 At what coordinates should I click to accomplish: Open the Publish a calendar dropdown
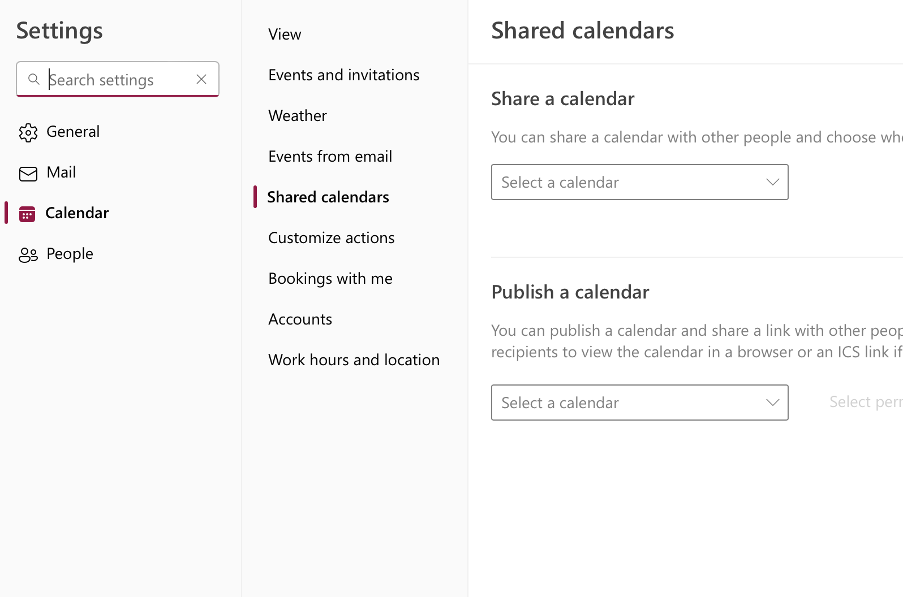tap(639, 403)
